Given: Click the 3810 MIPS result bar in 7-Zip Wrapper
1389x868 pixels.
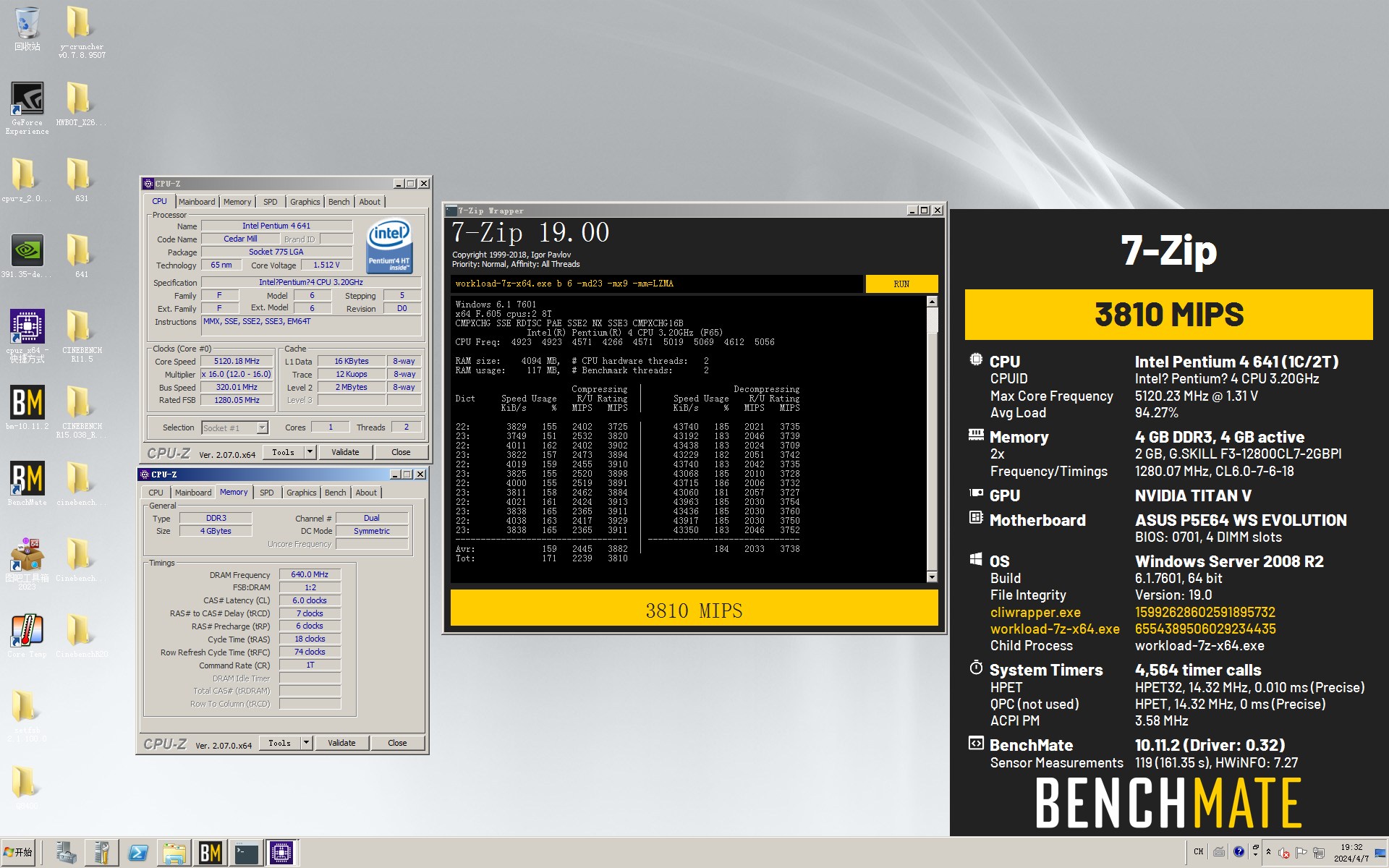Looking at the screenshot, I should (694, 608).
